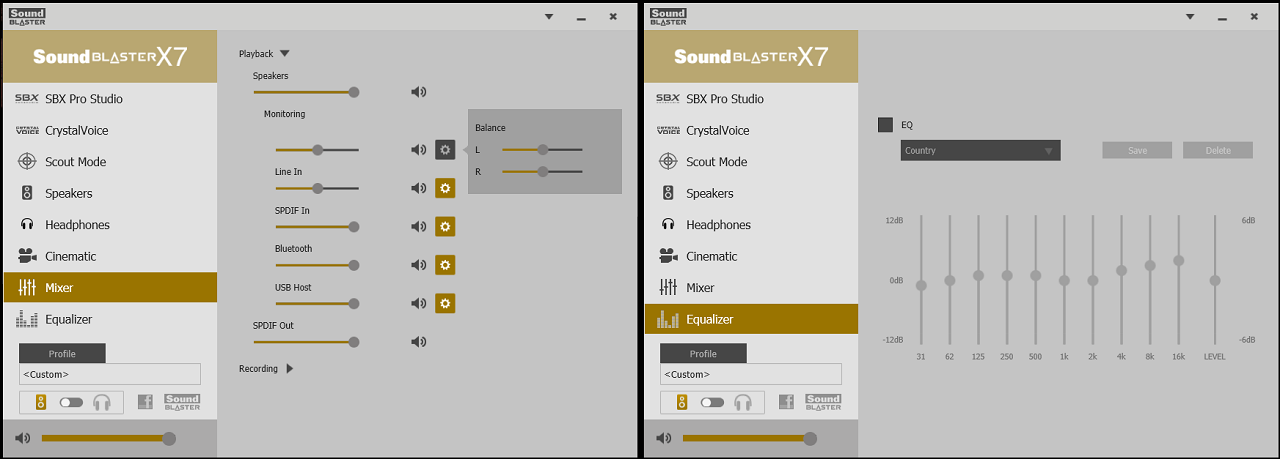
Task: Open Cinematic page in Equalizer window
Action: [751, 256]
